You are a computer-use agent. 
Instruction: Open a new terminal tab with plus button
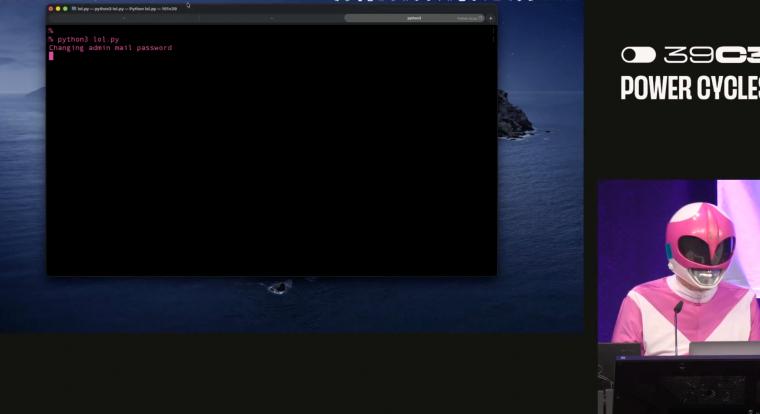[490, 18]
